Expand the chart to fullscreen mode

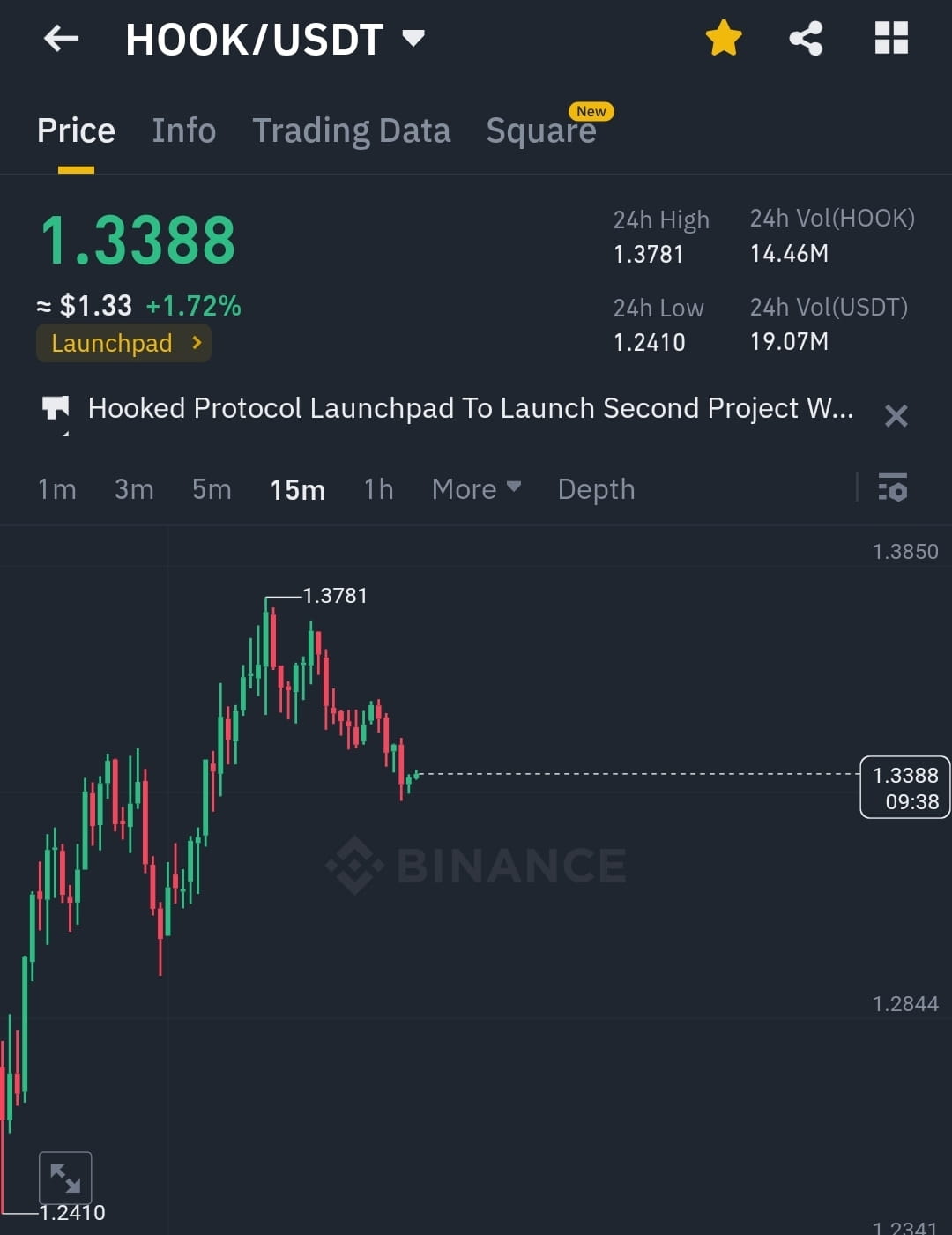click(x=65, y=1176)
